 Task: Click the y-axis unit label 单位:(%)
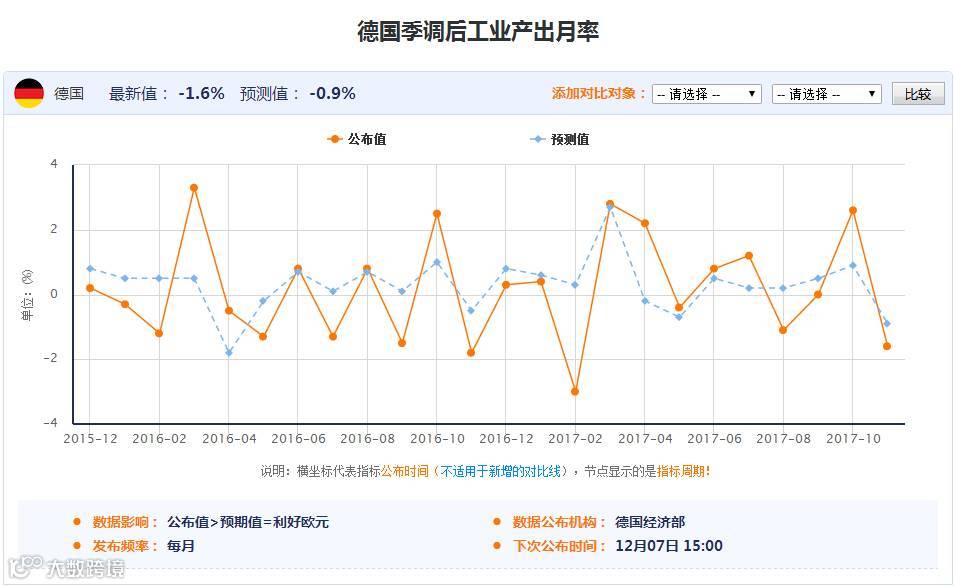pyautogui.click(x=27, y=295)
